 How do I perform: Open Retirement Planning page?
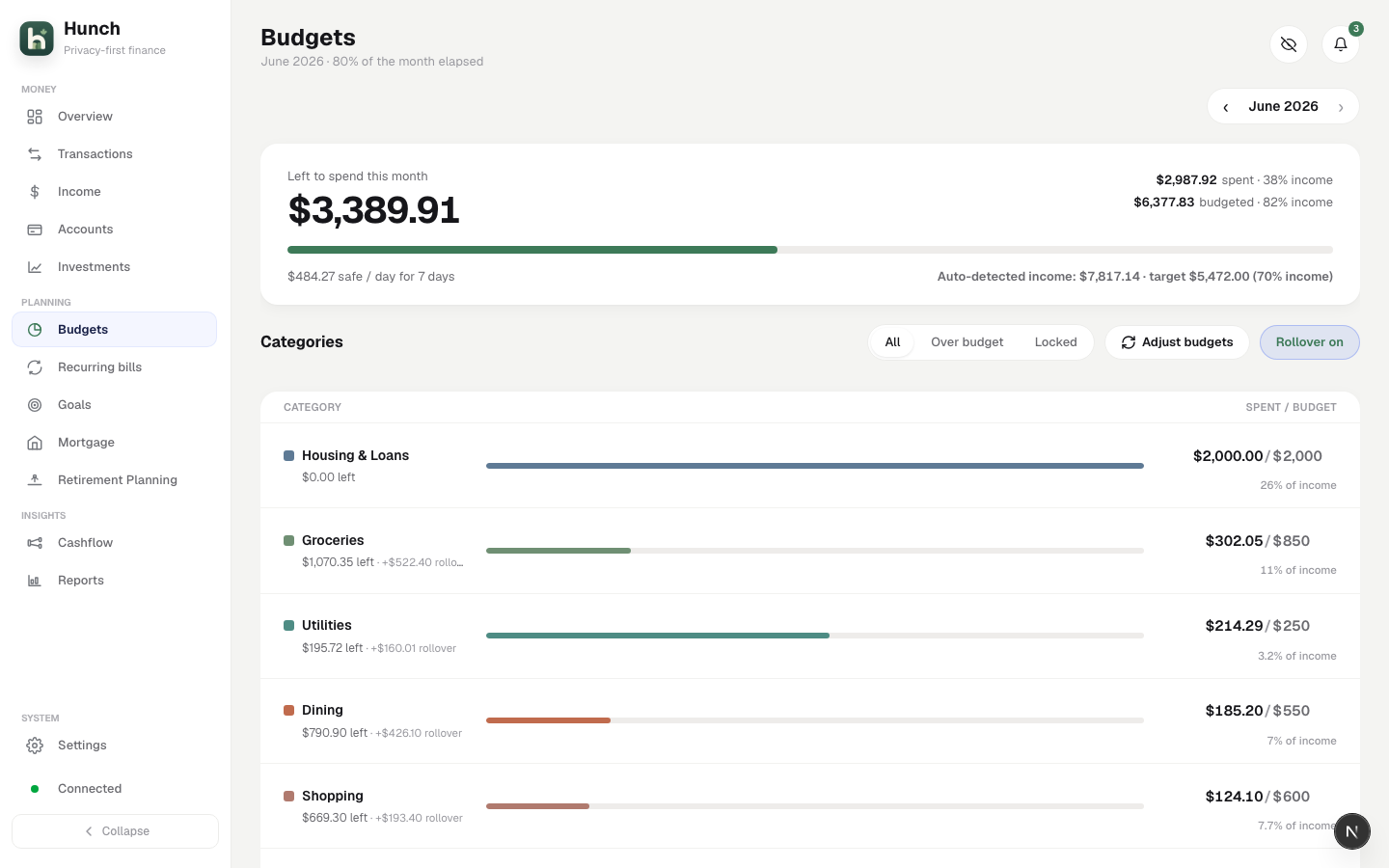[x=114, y=480]
